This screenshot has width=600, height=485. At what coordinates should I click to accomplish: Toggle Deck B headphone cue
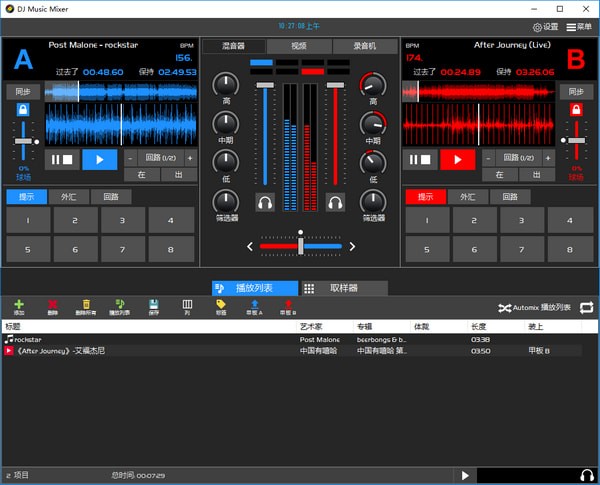tap(335, 201)
